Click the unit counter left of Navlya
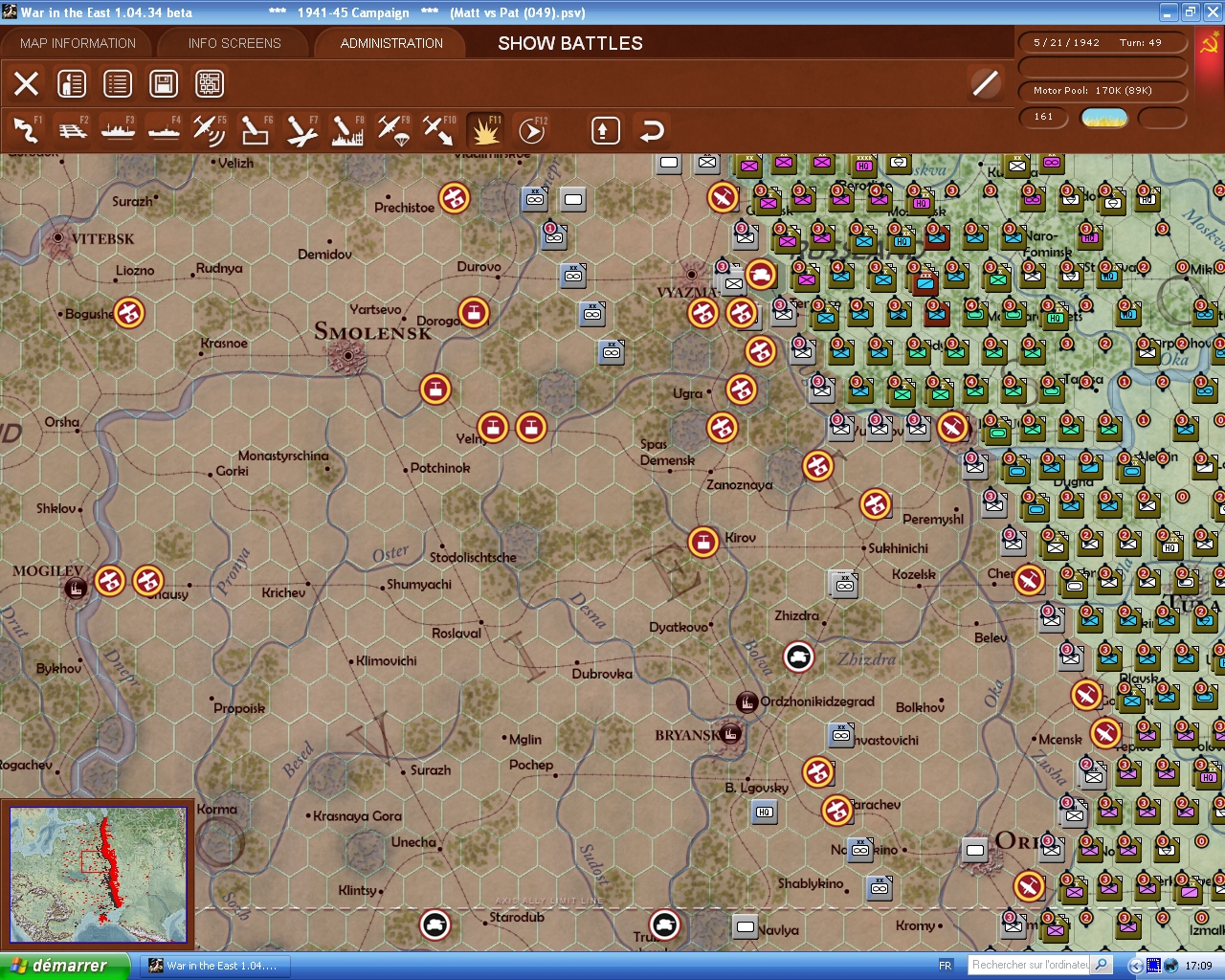The image size is (1225, 980). click(x=746, y=926)
